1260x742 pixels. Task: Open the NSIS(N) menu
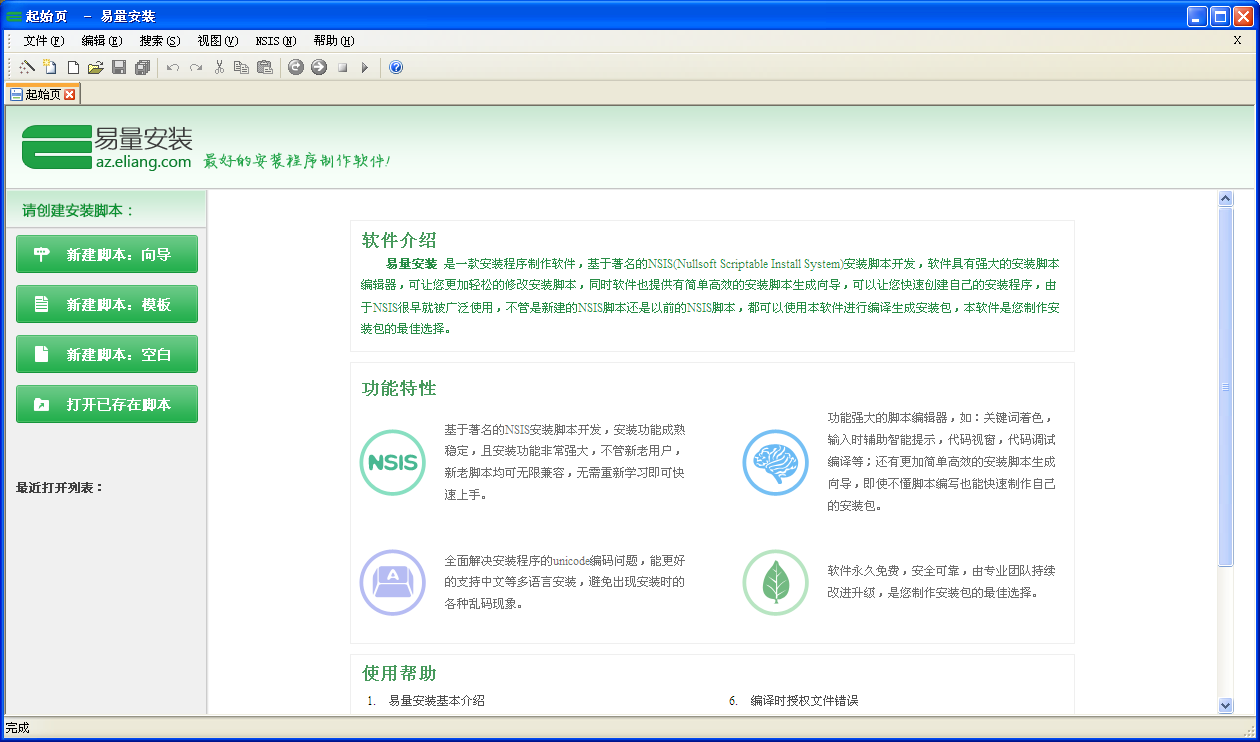pyautogui.click(x=276, y=41)
